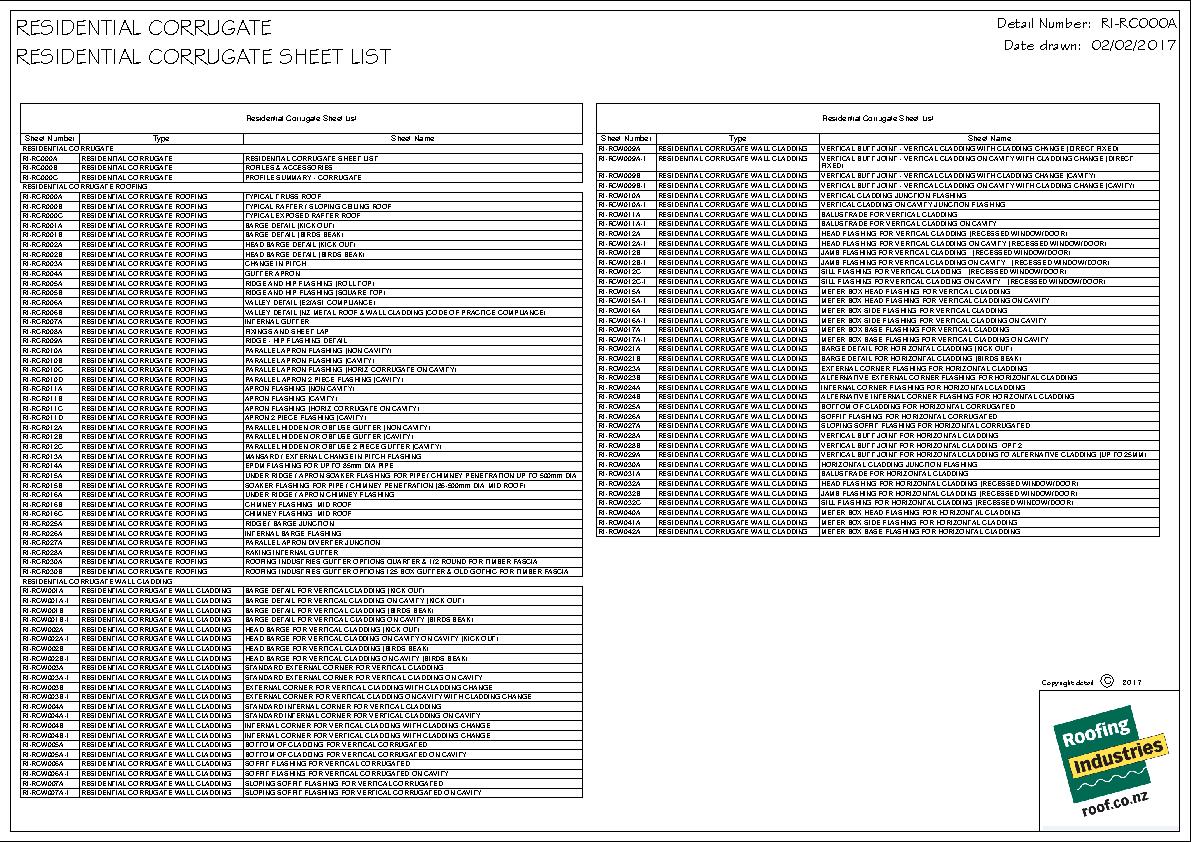This screenshot has height=842, width=1191.
Task: Click the "Copyright detail 2017" notice
Action: point(1091,682)
